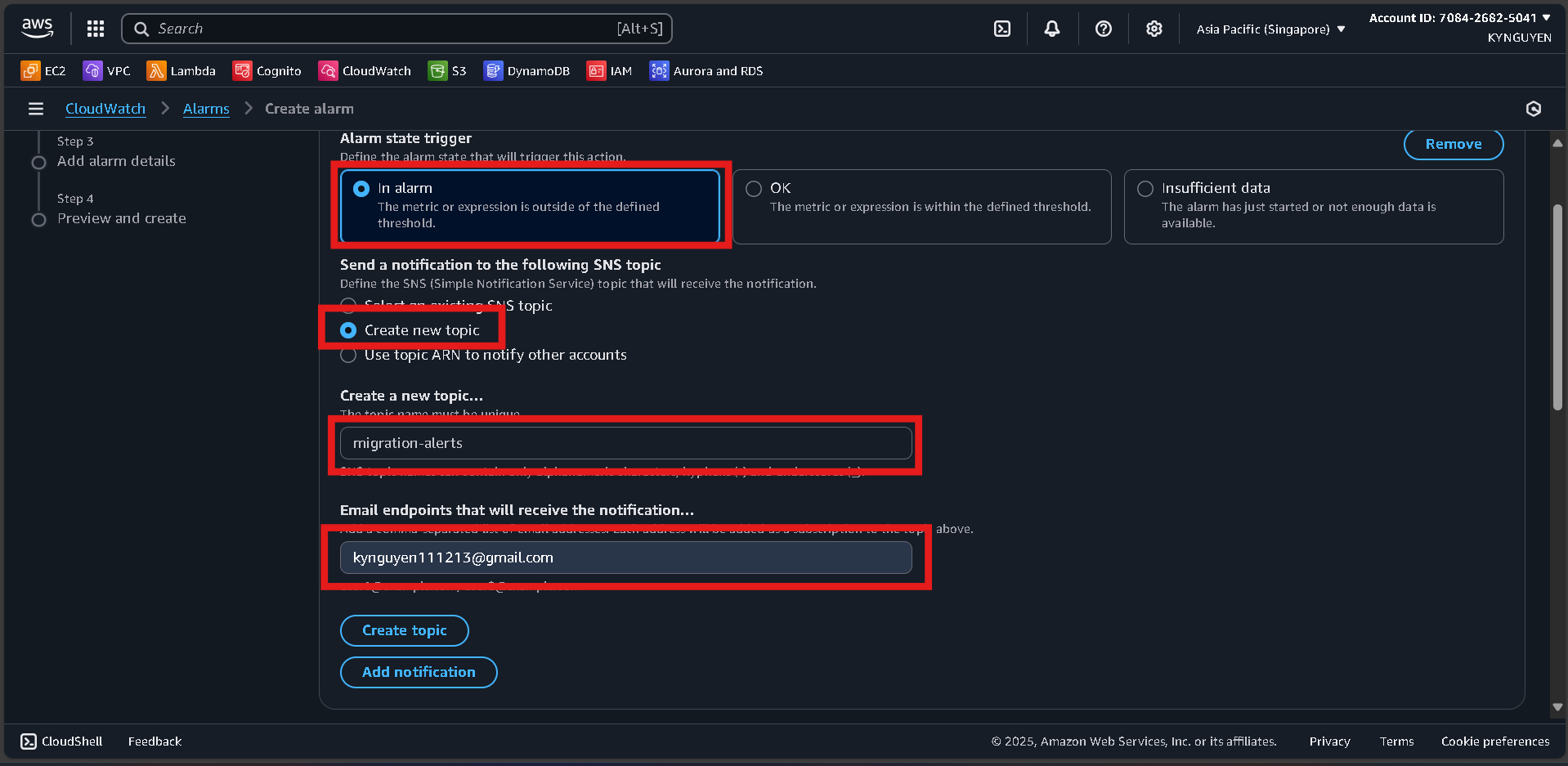Edit the email endpoint field
The width and height of the screenshot is (1568, 766).
pyautogui.click(x=625, y=558)
